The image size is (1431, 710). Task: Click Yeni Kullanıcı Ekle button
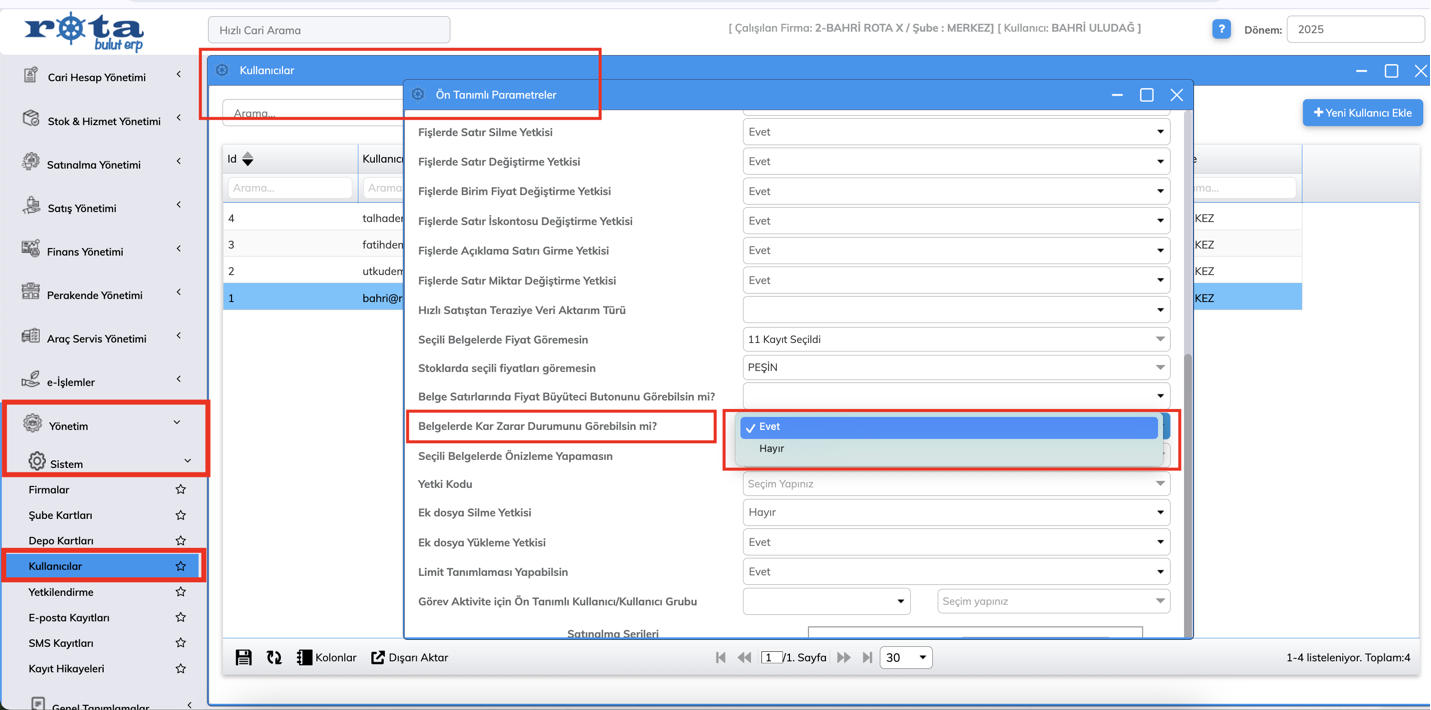[x=1362, y=113]
